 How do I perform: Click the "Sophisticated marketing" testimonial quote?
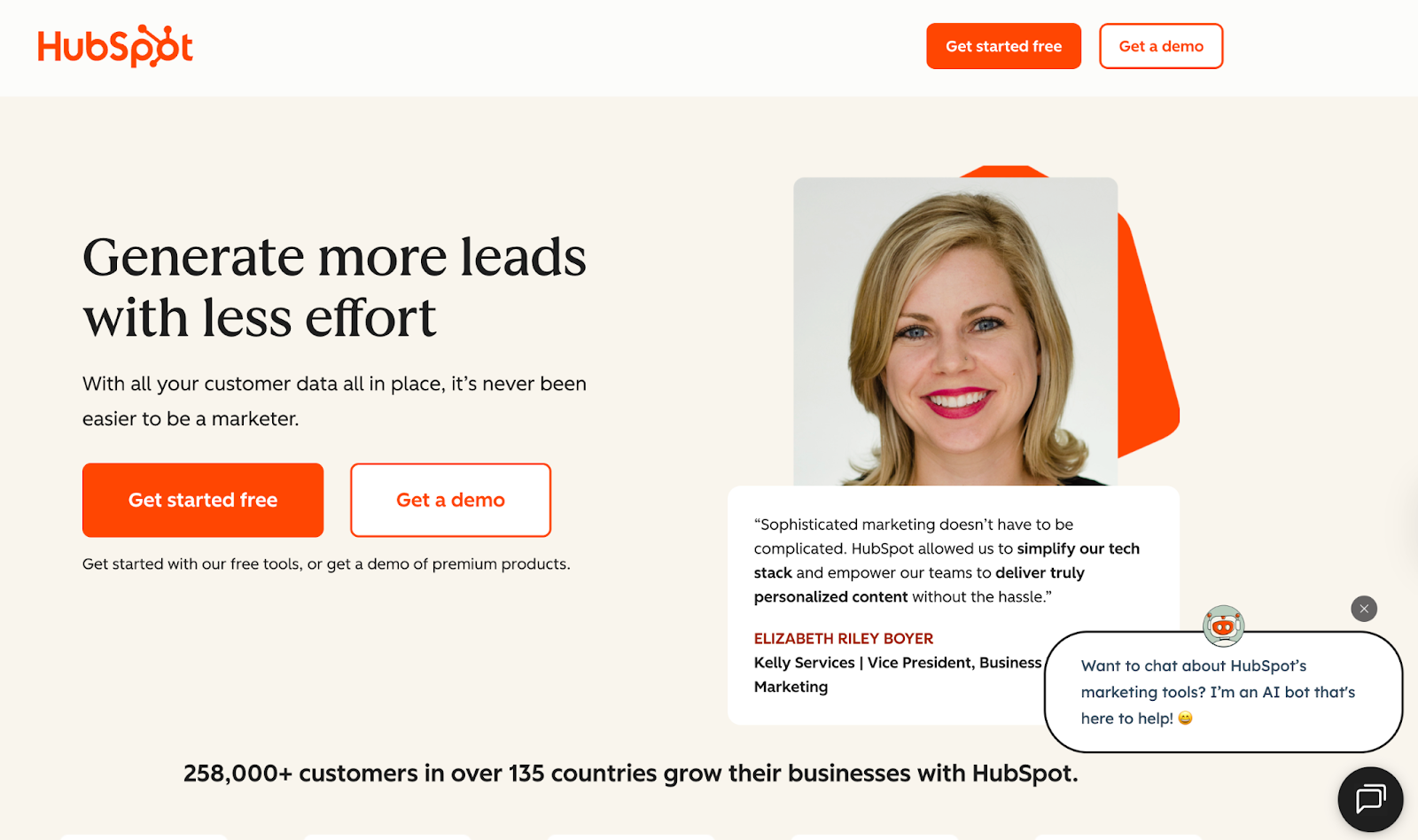pos(947,561)
